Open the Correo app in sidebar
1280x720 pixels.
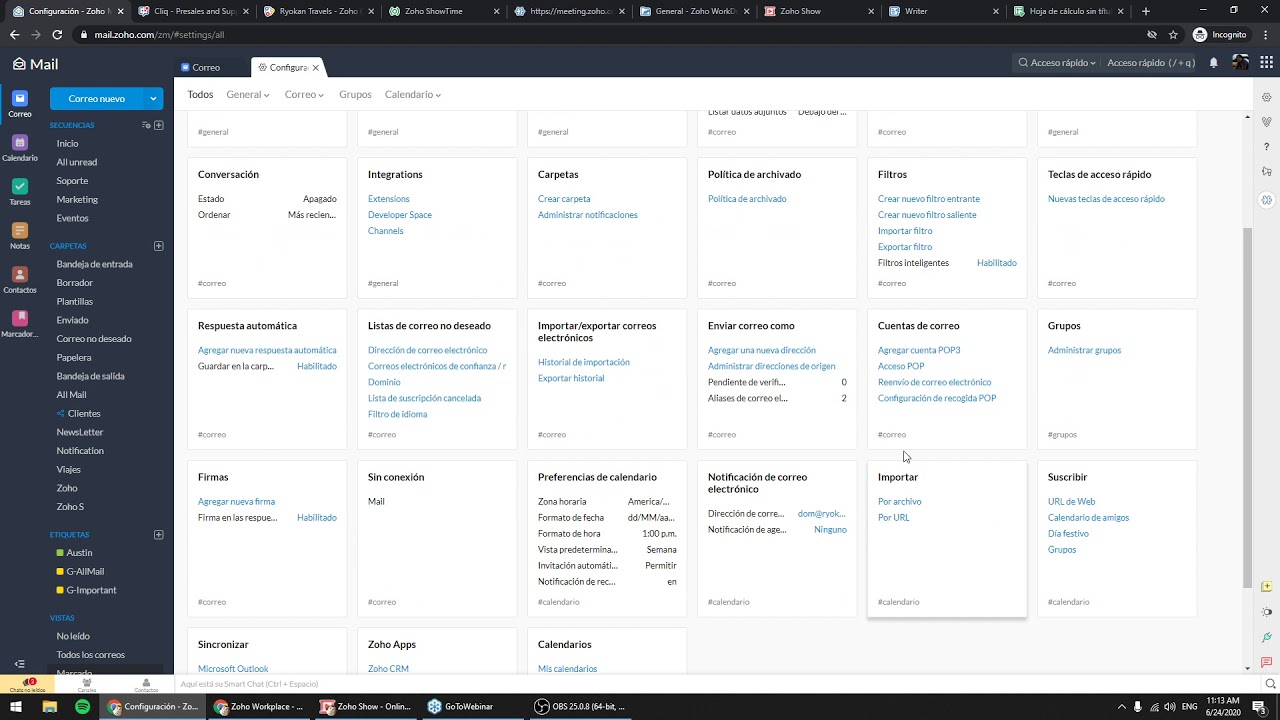coord(20,103)
